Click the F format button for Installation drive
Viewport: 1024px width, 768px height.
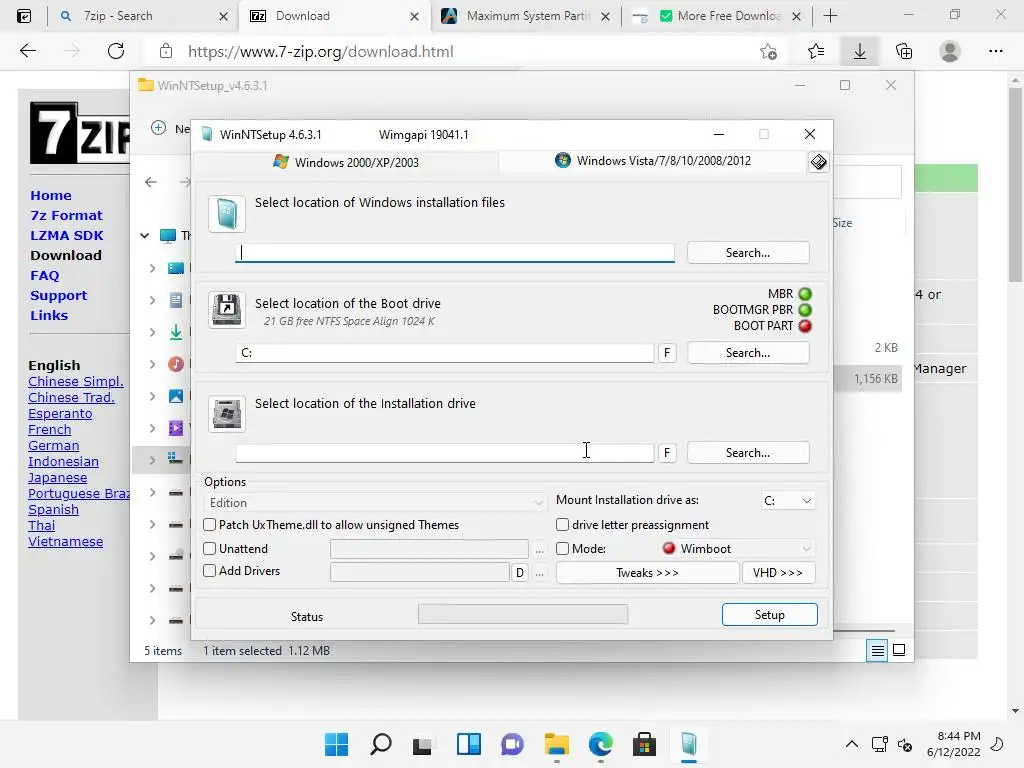[667, 453]
